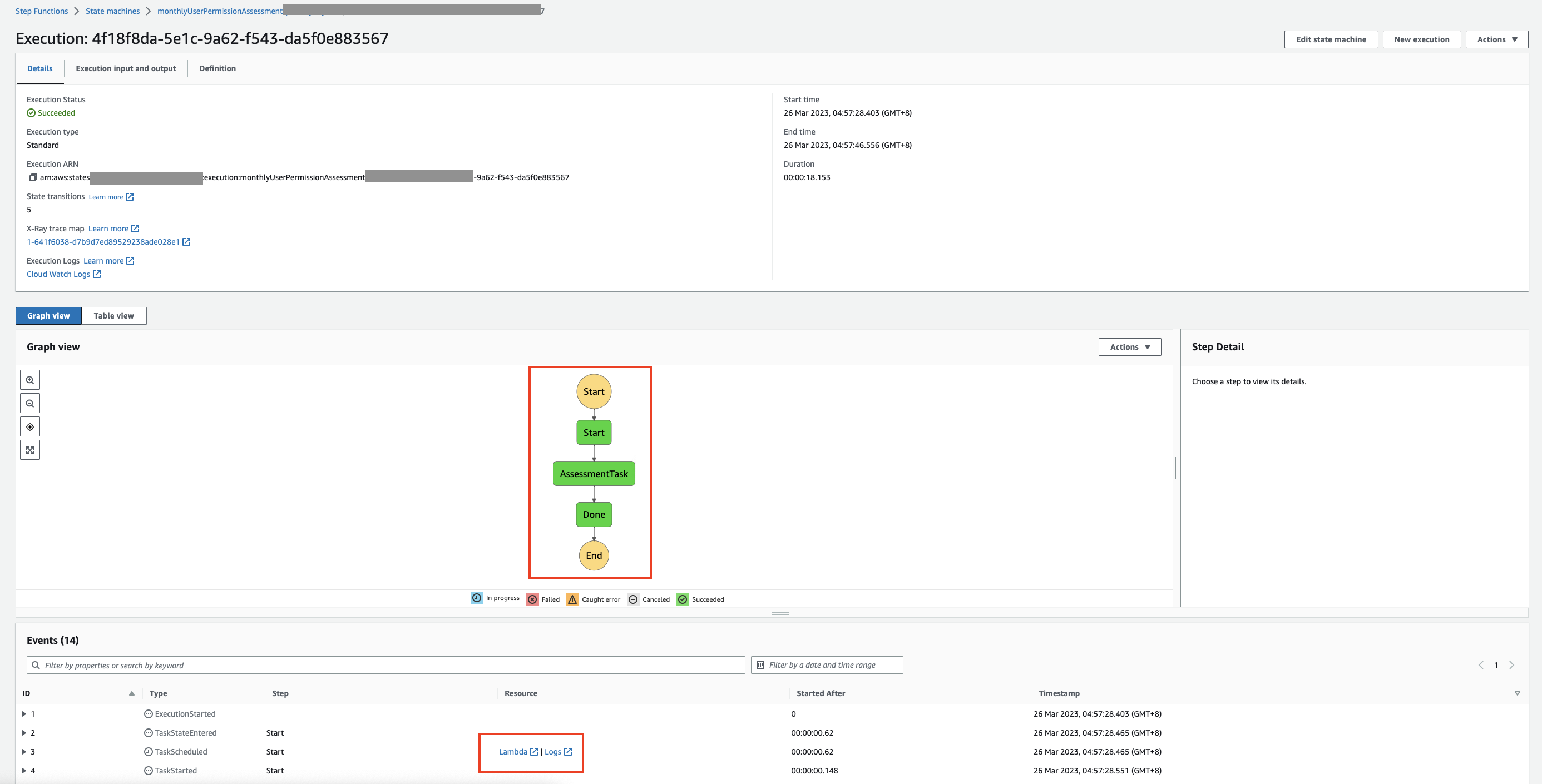1542x784 pixels.
Task: Open the top-right Actions dropdown
Action: tap(1496, 39)
